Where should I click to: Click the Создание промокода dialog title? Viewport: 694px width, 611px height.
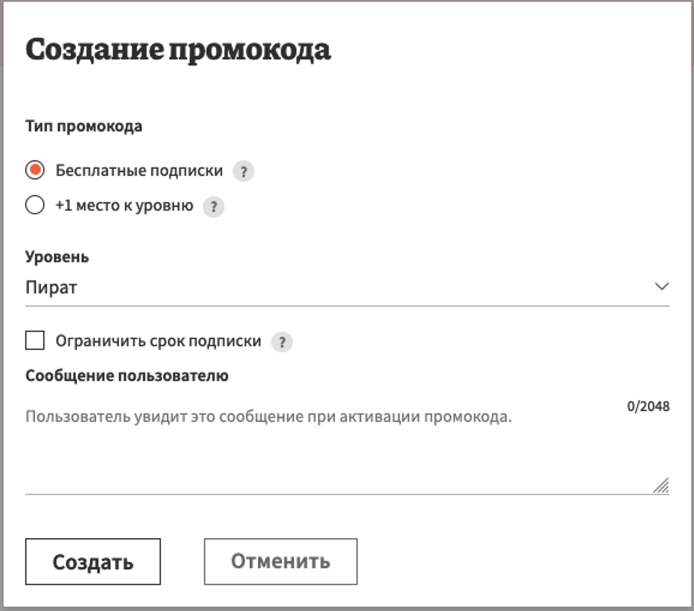[178, 50]
